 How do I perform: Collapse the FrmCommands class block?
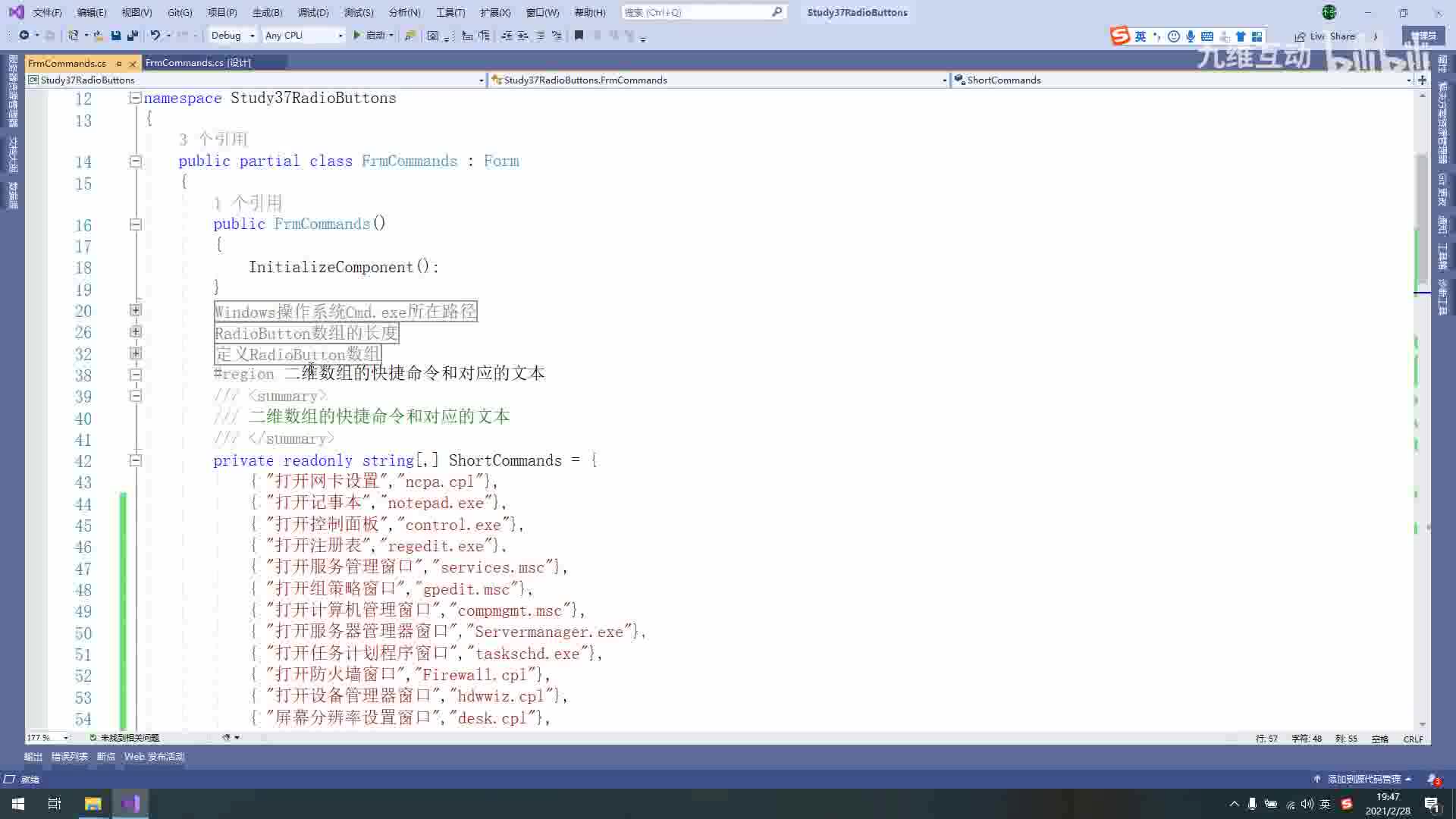click(x=135, y=161)
